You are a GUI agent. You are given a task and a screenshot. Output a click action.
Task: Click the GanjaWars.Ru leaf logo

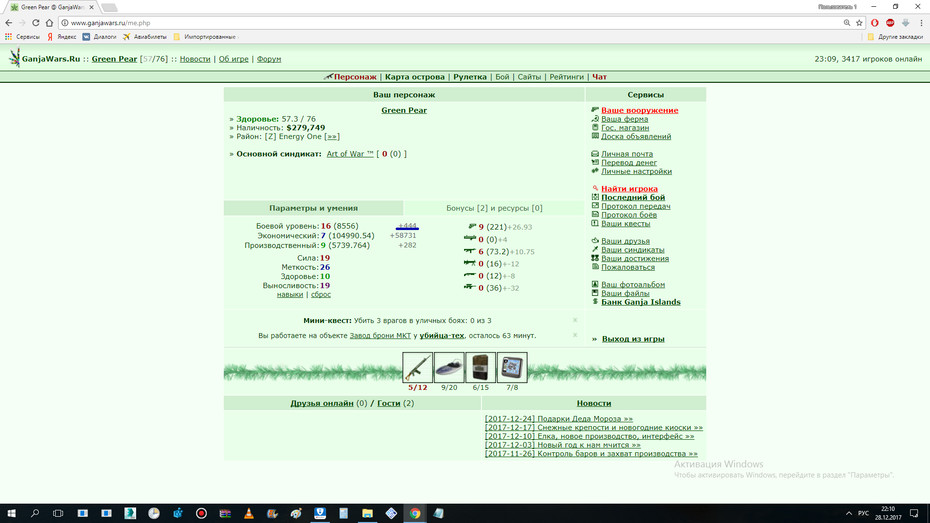[14, 58]
